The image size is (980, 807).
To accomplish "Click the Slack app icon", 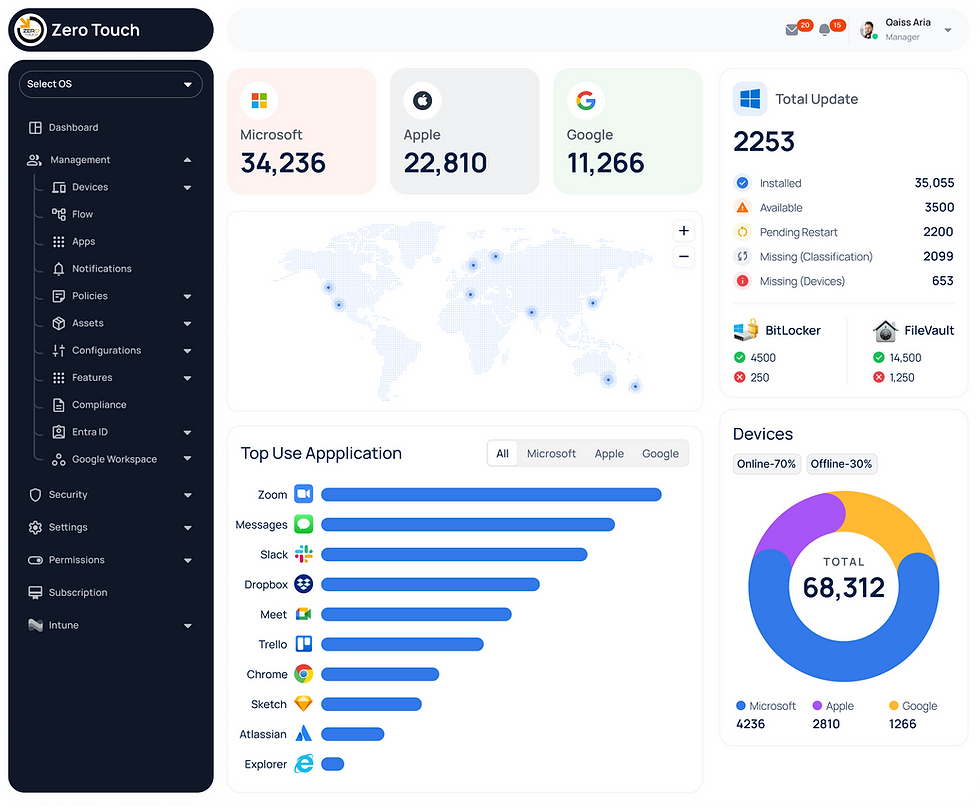I will coord(304,554).
